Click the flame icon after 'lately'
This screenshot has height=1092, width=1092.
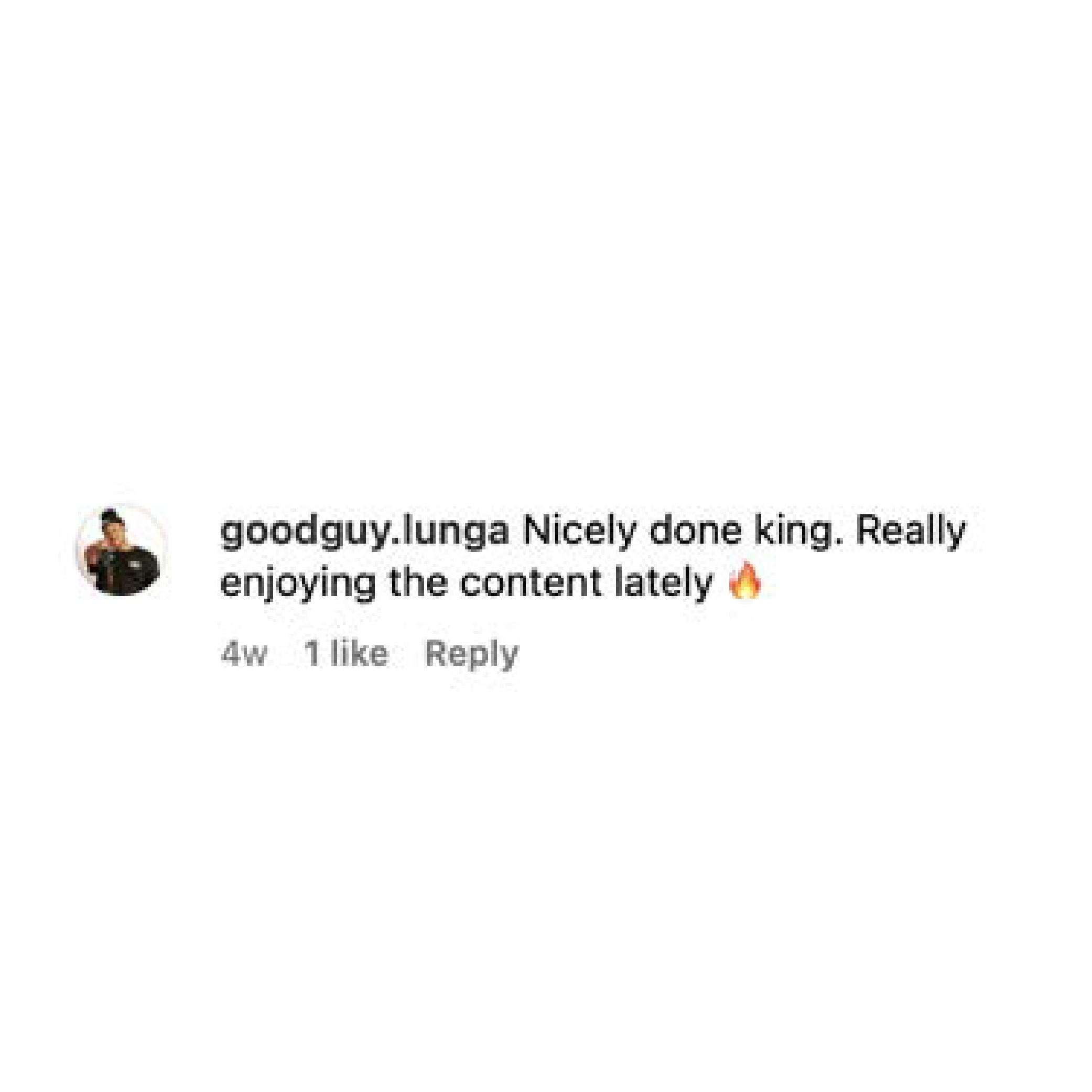[x=745, y=580]
